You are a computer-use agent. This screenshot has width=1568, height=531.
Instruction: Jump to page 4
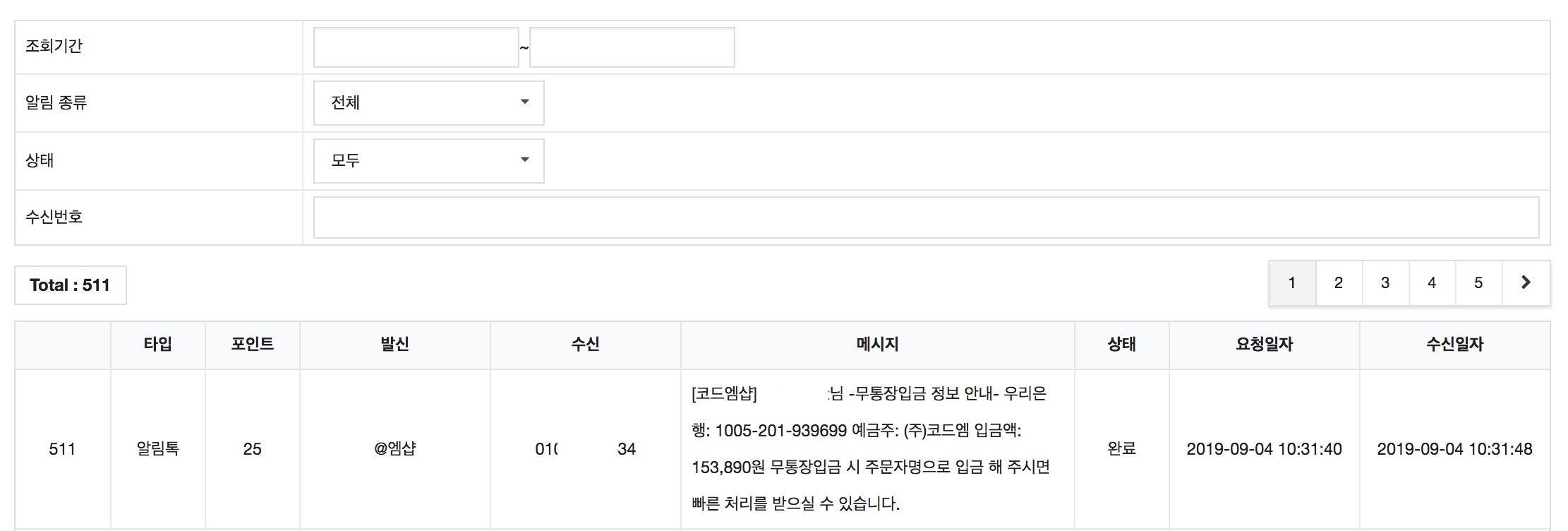click(x=1432, y=282)
